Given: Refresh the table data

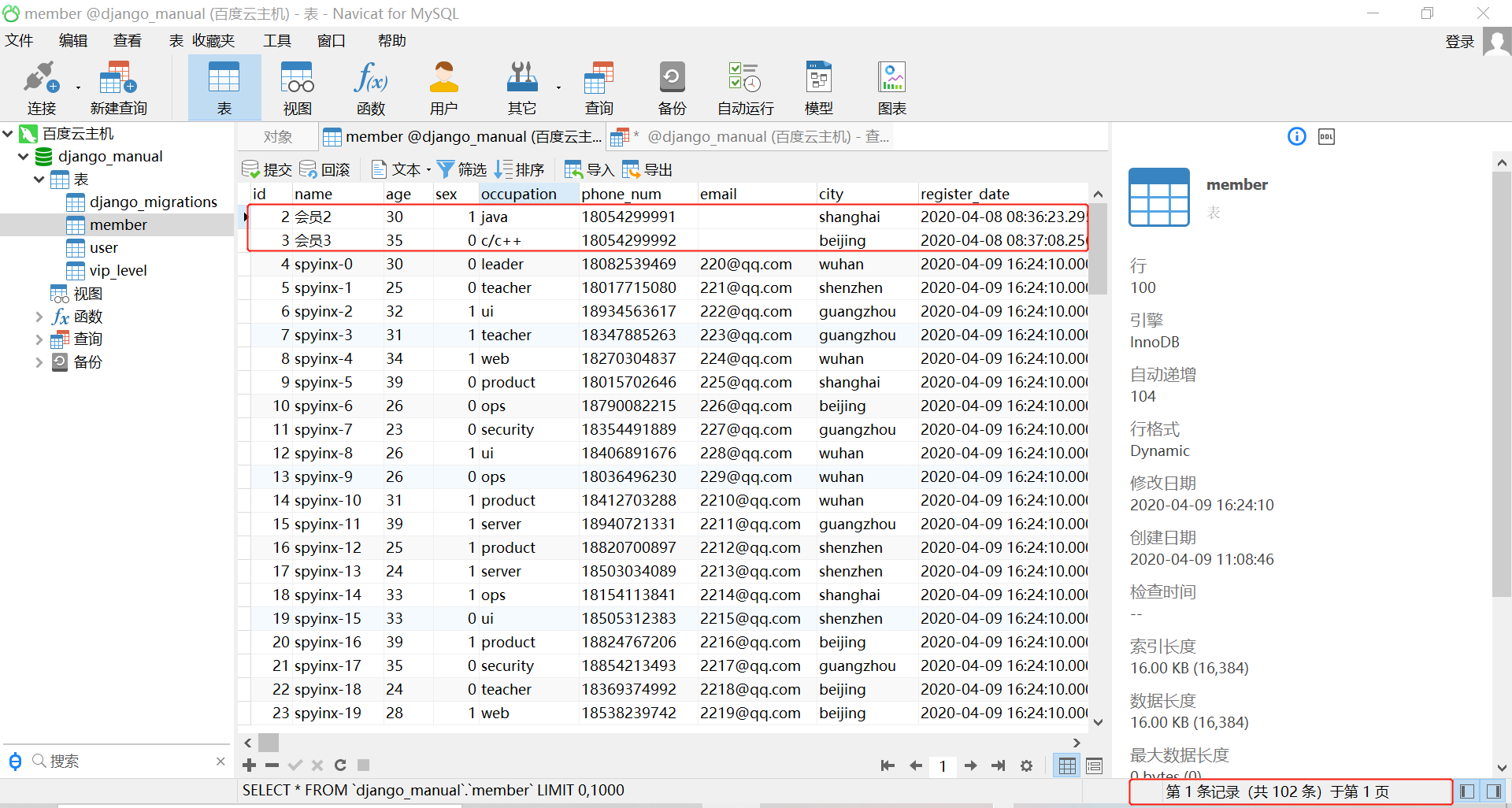Looking at the screenshot, I should point(340,765).
